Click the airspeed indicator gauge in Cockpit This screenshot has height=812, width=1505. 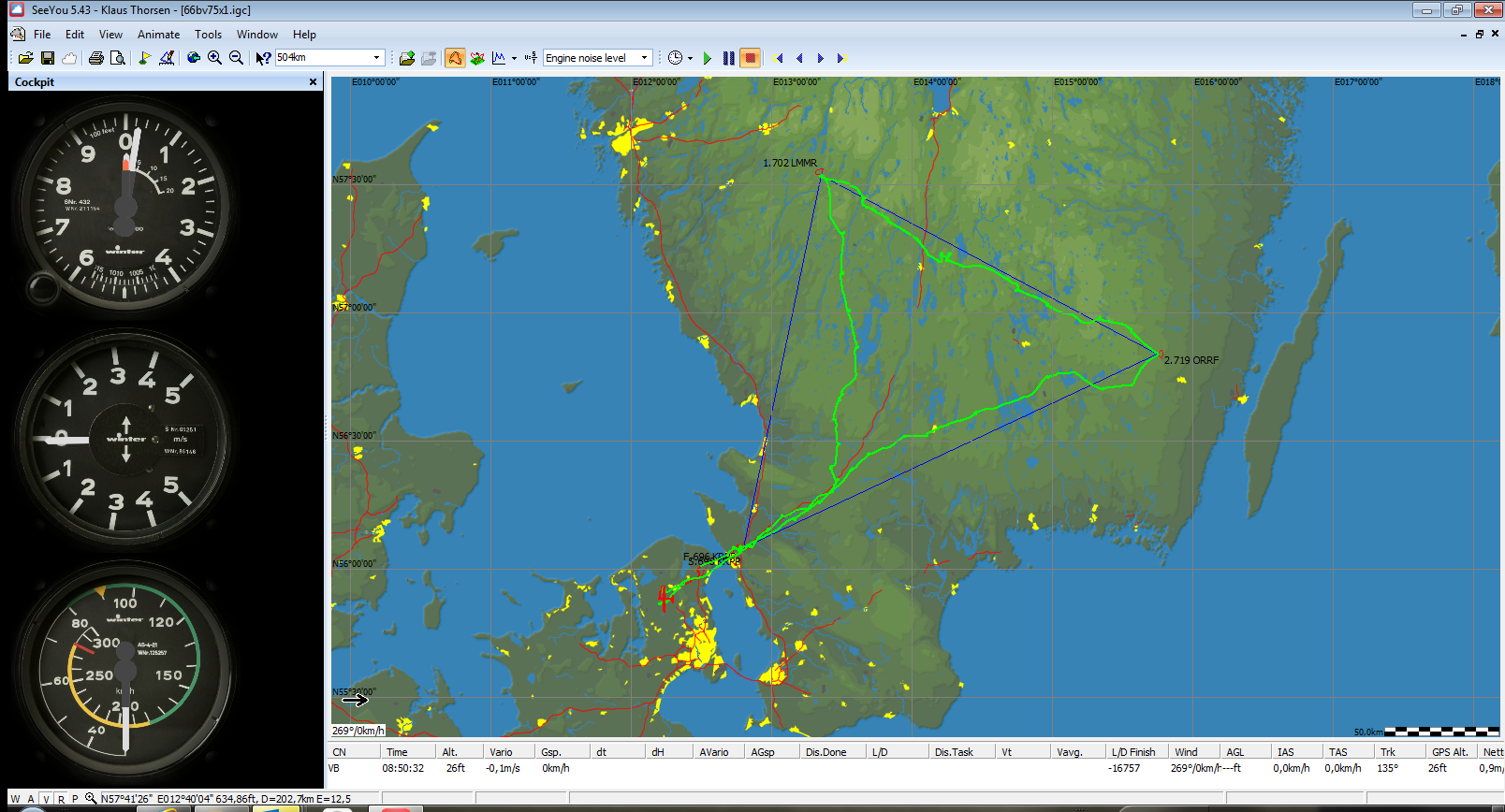point(125,670)
